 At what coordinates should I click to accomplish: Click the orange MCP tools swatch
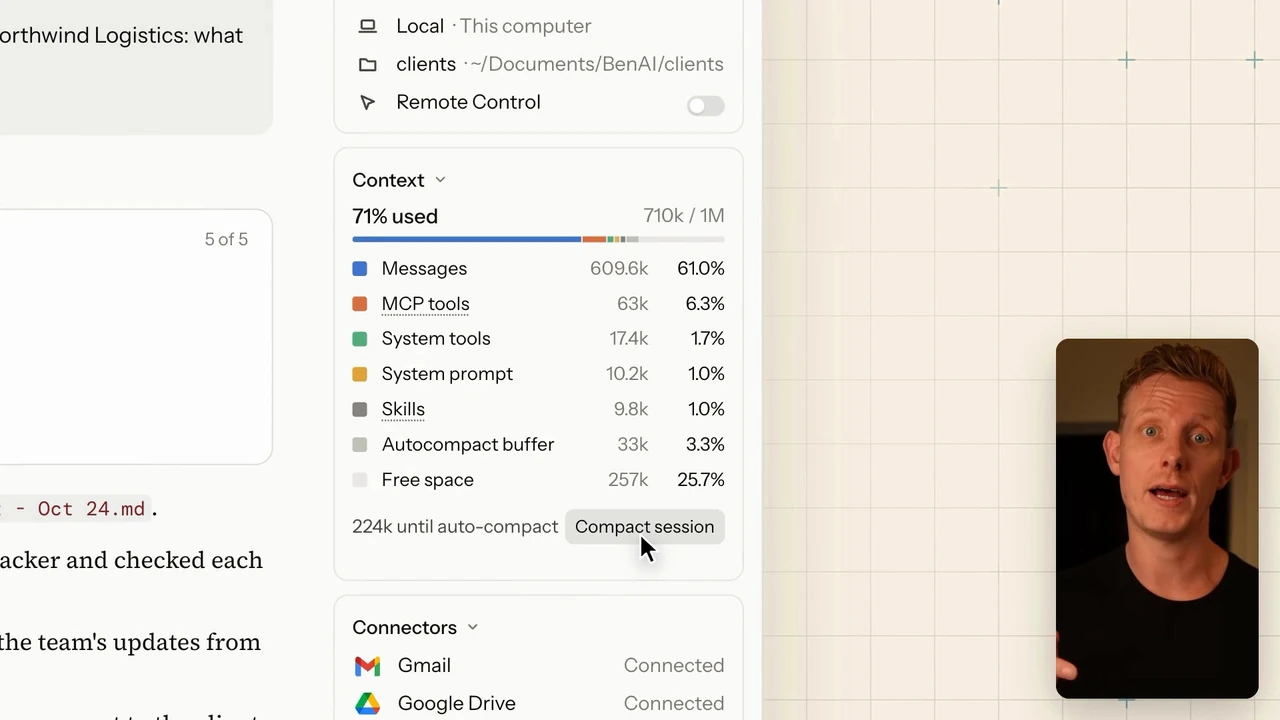[360, 304]
